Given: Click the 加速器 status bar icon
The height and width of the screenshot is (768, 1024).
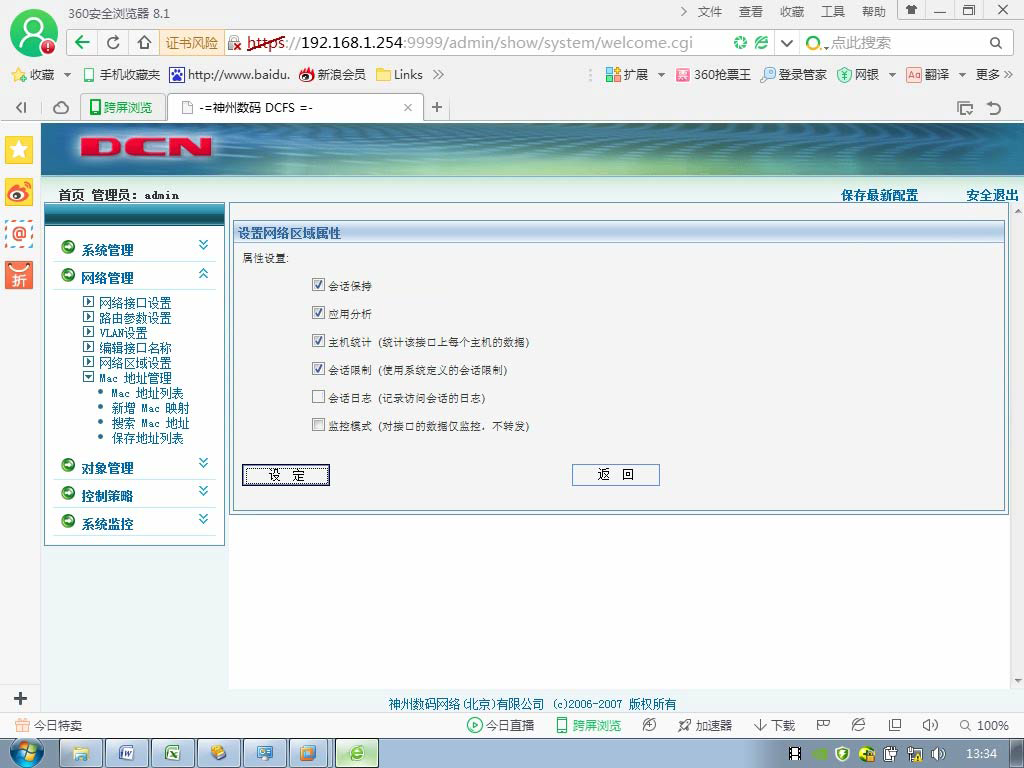Looking at the screenshot, I should [x=705, y=725].
